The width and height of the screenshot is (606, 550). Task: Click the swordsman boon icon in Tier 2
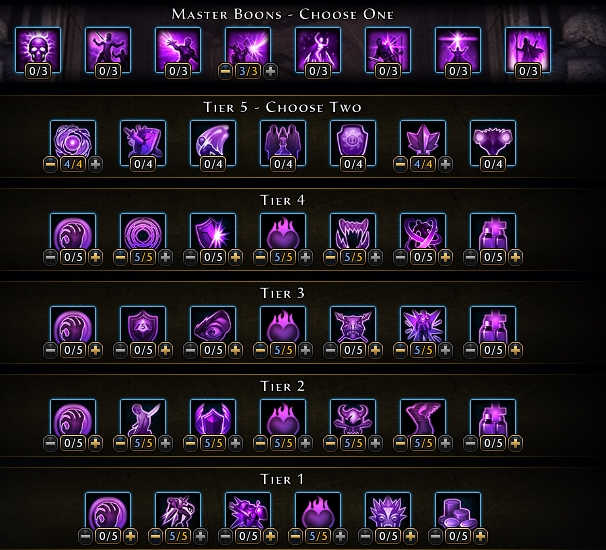coord(143,418)
